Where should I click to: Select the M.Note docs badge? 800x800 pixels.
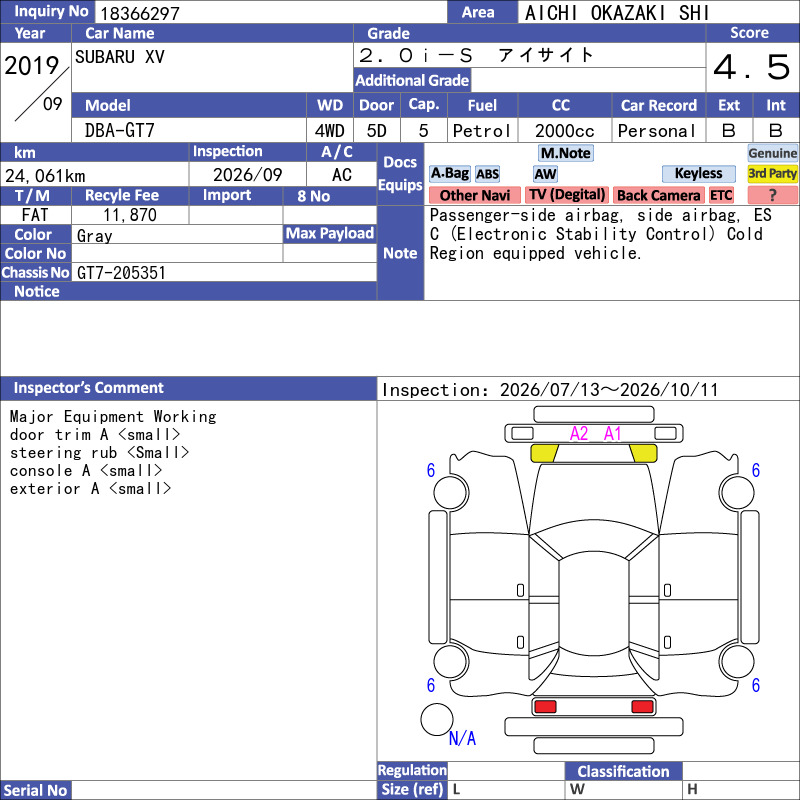pos(565,153)
